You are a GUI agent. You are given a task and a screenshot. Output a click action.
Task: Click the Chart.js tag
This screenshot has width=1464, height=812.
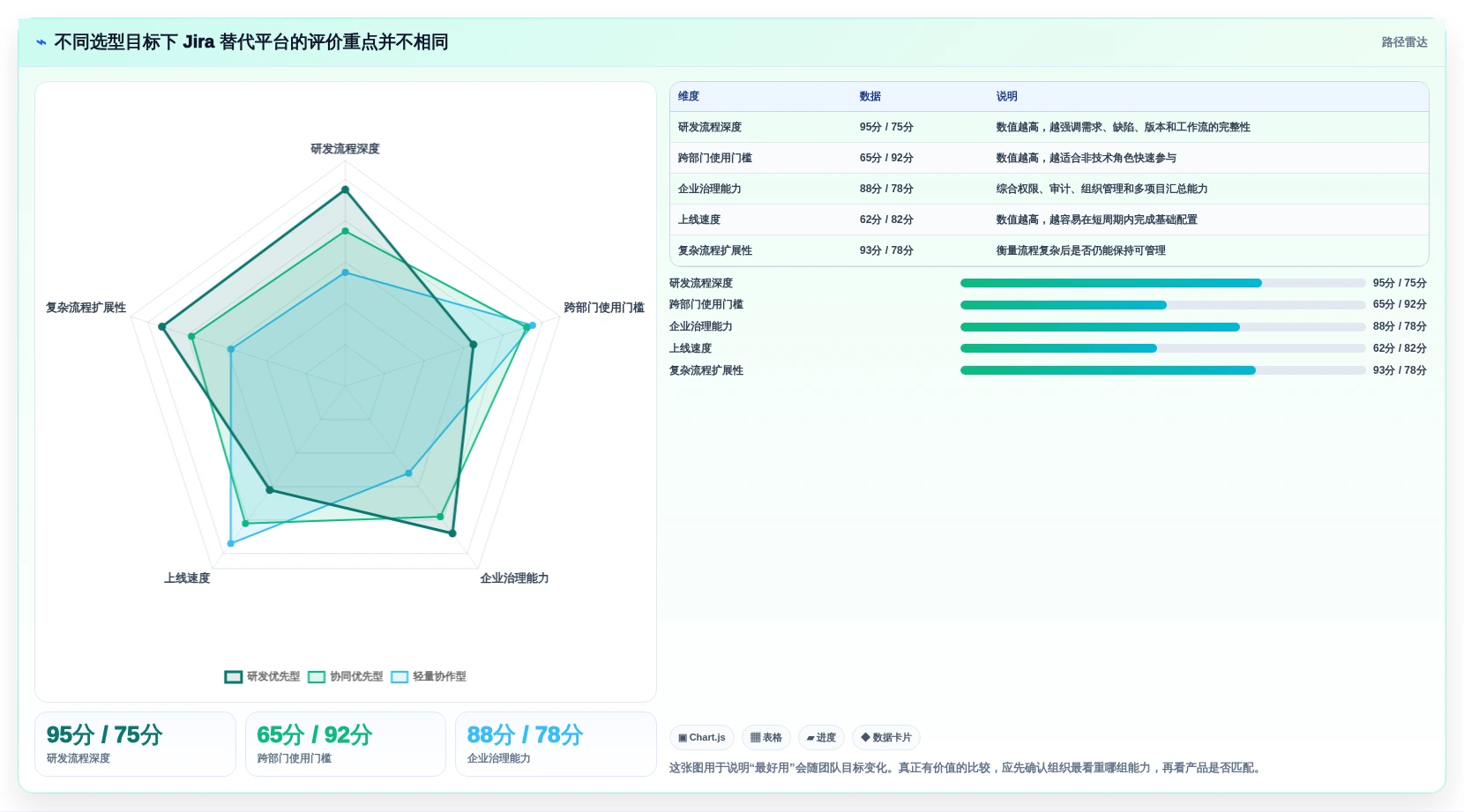tap(702, 738)
